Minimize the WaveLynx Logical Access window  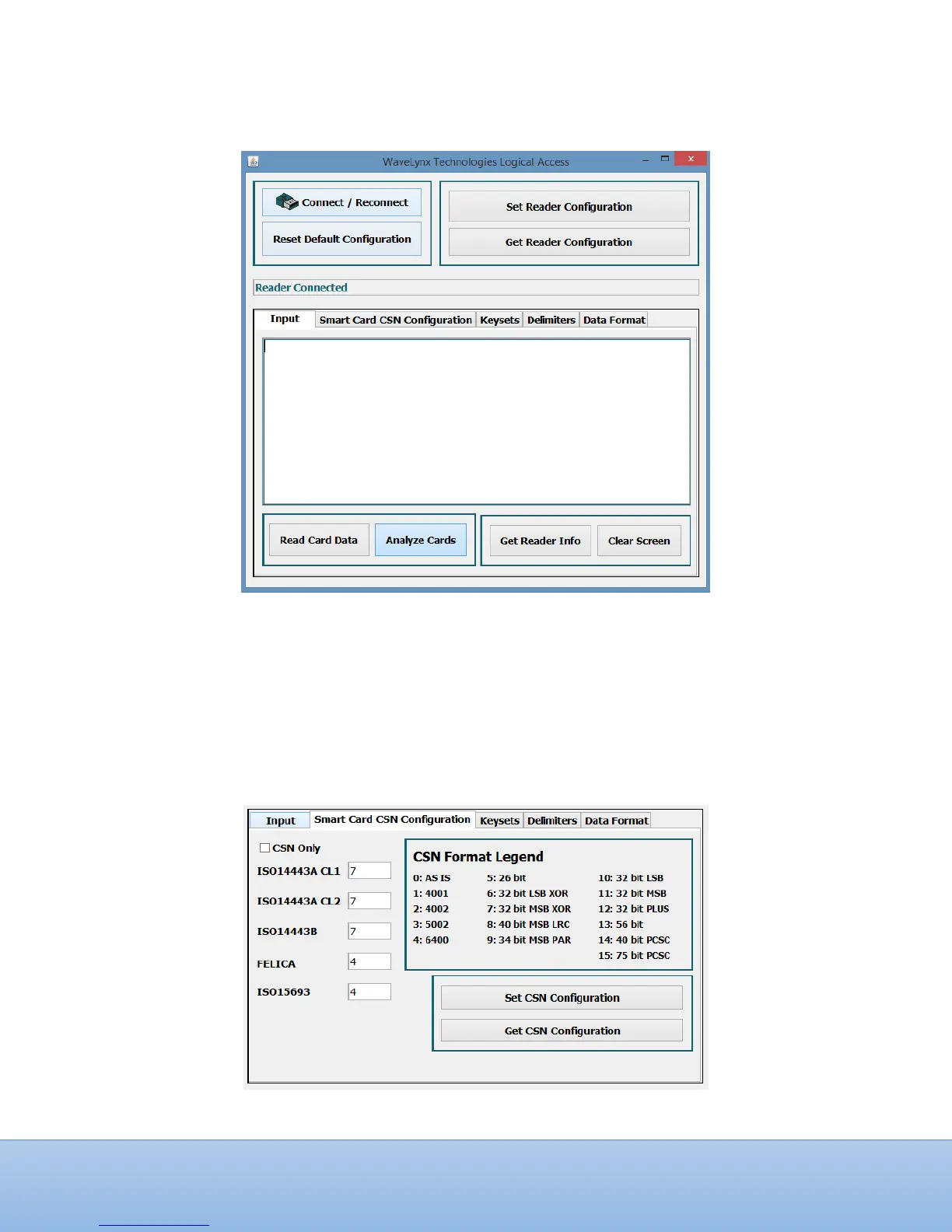(x=646, y=159)
